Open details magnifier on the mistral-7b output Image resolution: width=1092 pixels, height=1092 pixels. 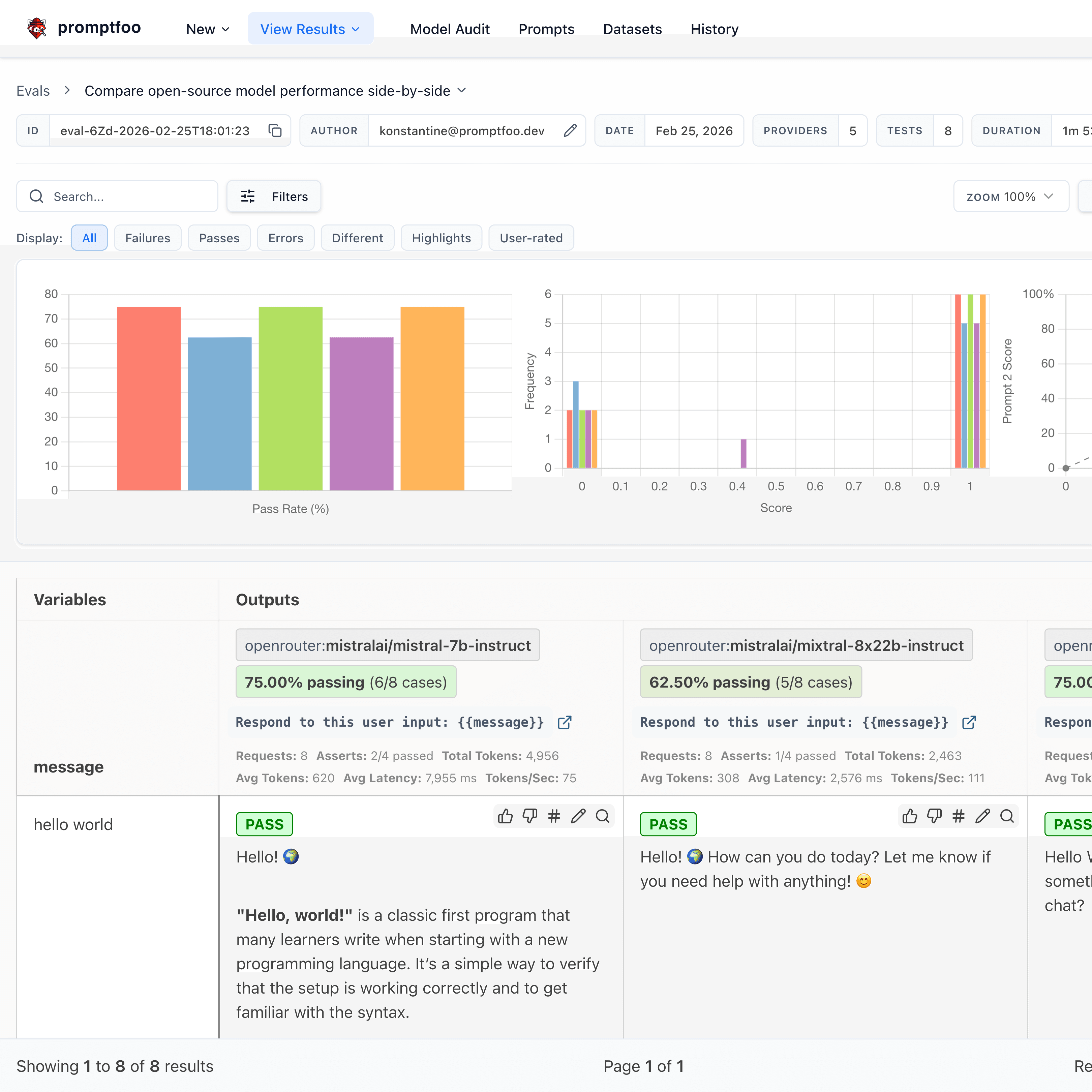(603, 816)
